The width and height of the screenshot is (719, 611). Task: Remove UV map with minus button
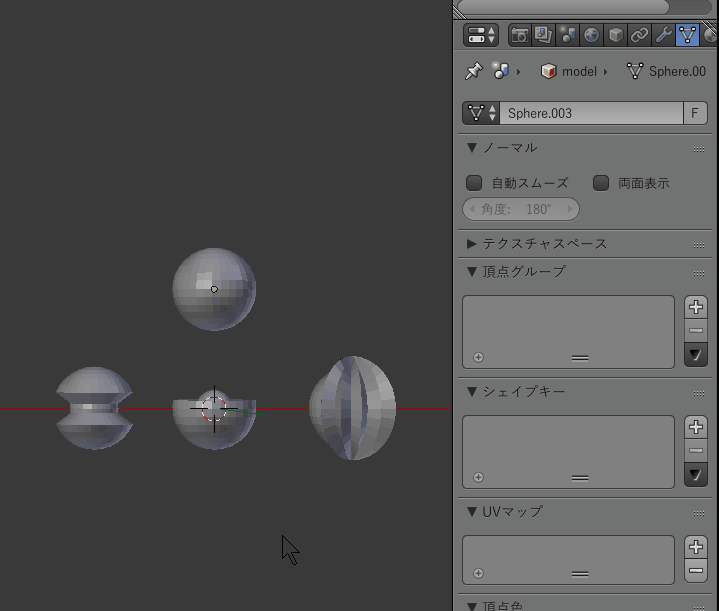point(696,571)
